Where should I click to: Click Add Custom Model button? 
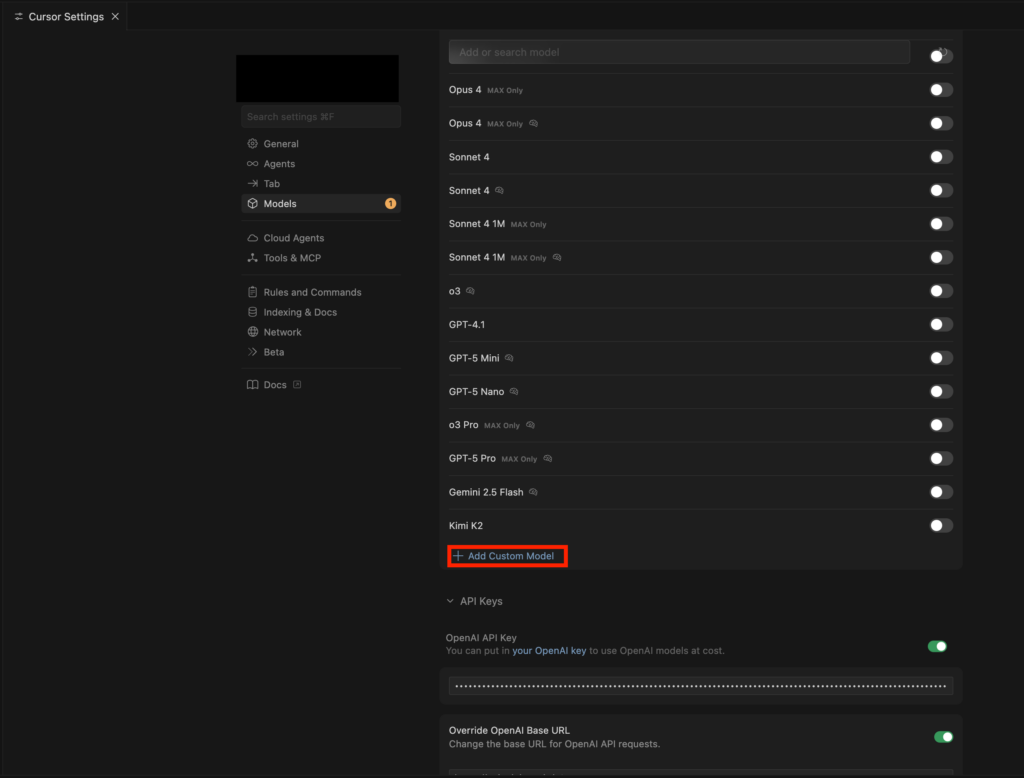(508, 556)
